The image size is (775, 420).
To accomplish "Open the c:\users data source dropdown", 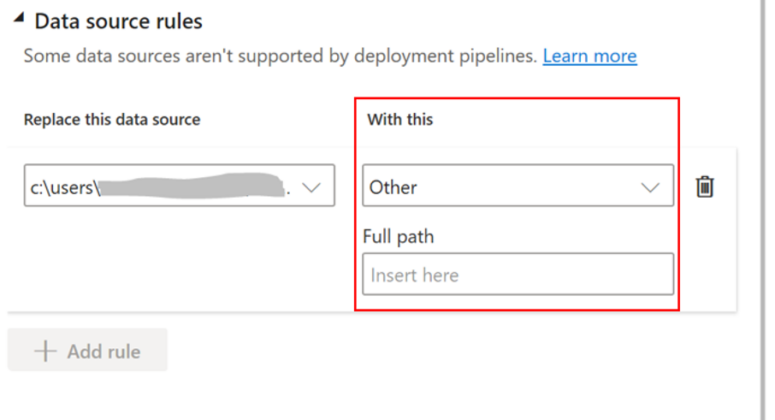I will [179, 186].
